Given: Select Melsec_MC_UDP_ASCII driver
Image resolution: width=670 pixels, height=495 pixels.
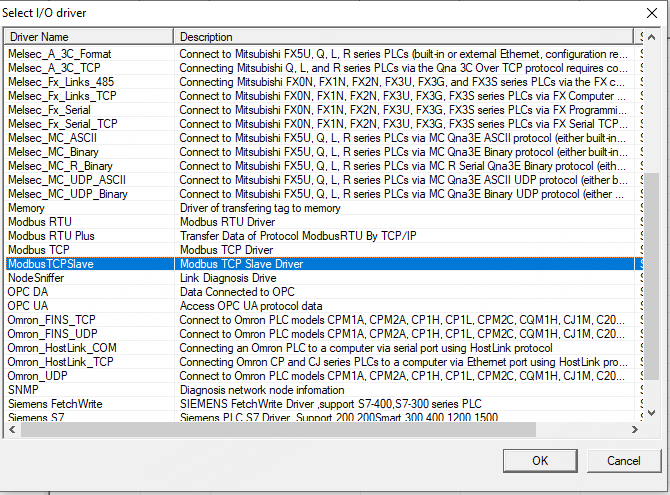Looking at the screenshot, I should [x=67, y=180].
